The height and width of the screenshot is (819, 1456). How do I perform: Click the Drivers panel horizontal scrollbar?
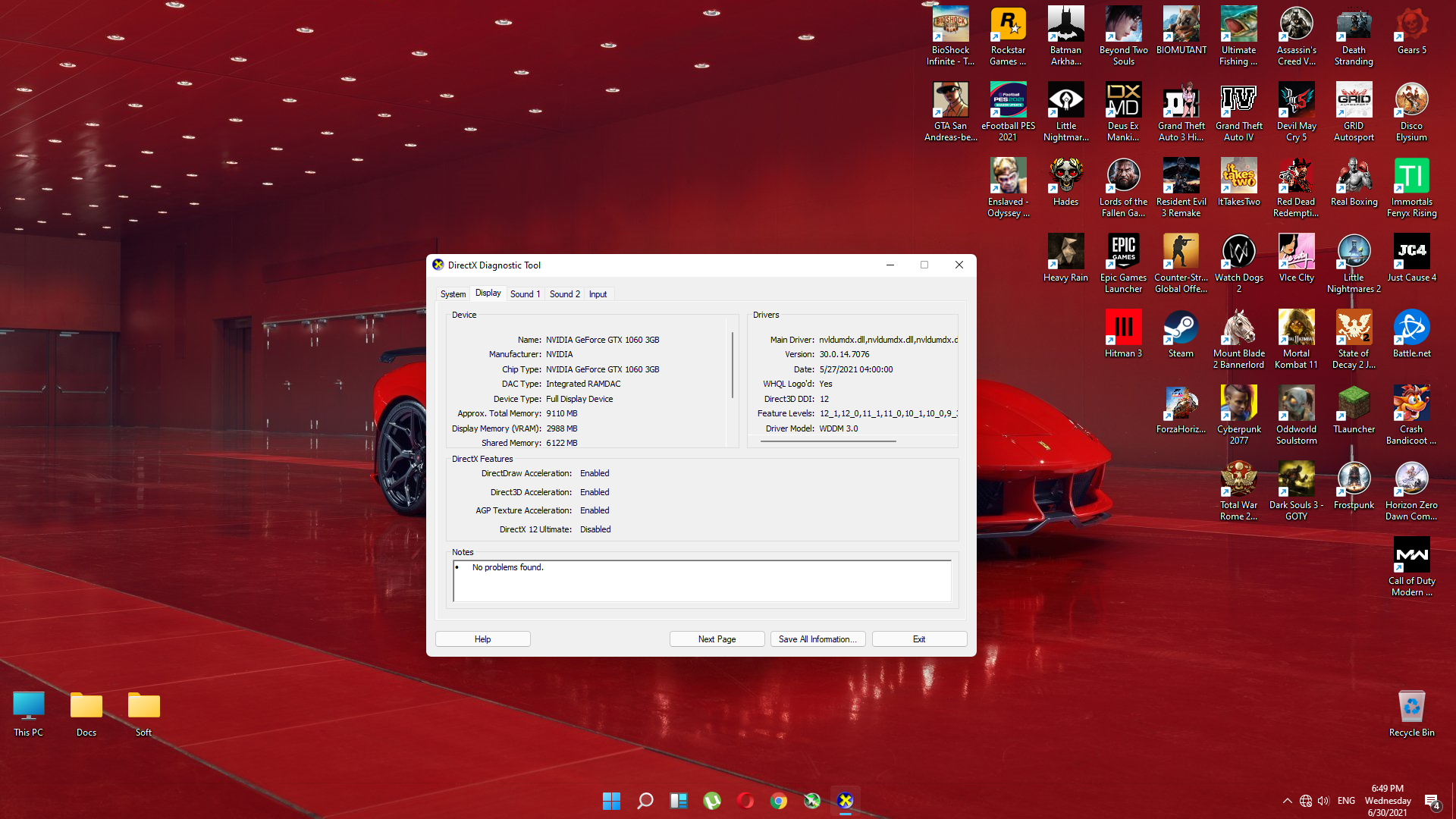click(828, 441)
